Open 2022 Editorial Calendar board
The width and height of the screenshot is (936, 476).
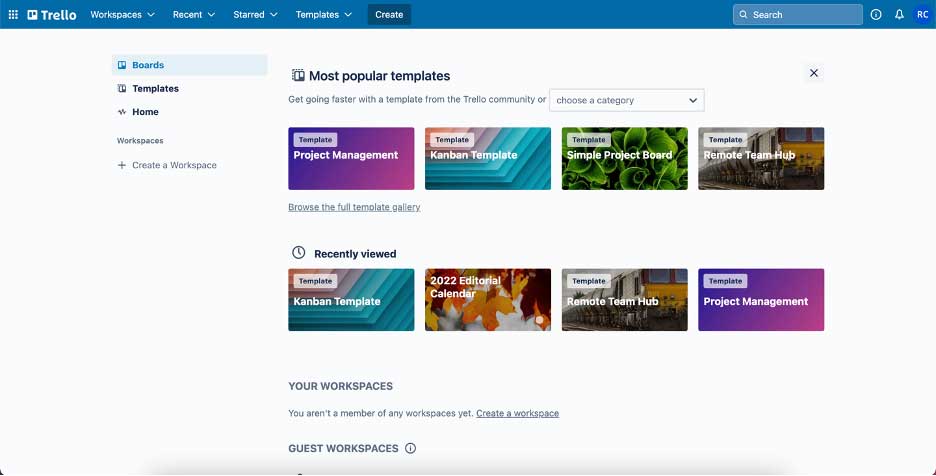click(488, 300)
